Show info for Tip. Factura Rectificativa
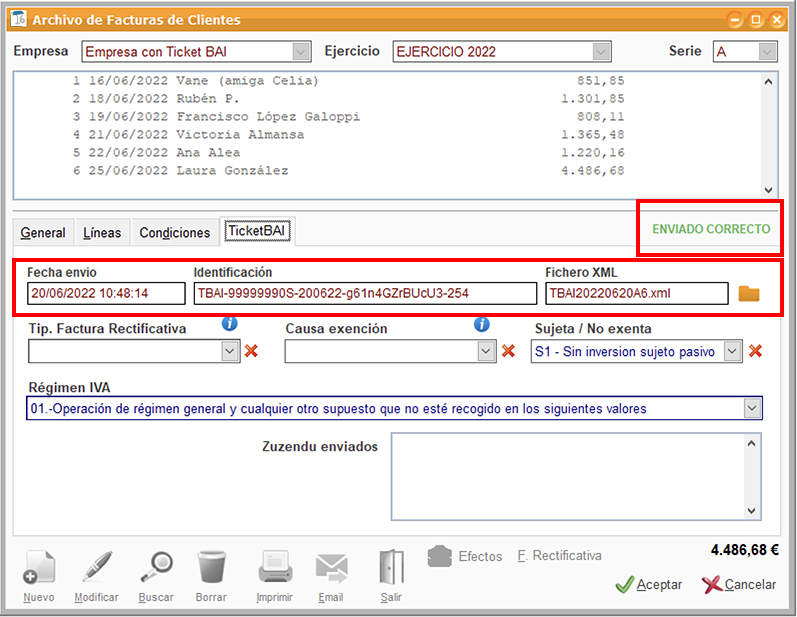Screen dimensions: 797x617 230,323
